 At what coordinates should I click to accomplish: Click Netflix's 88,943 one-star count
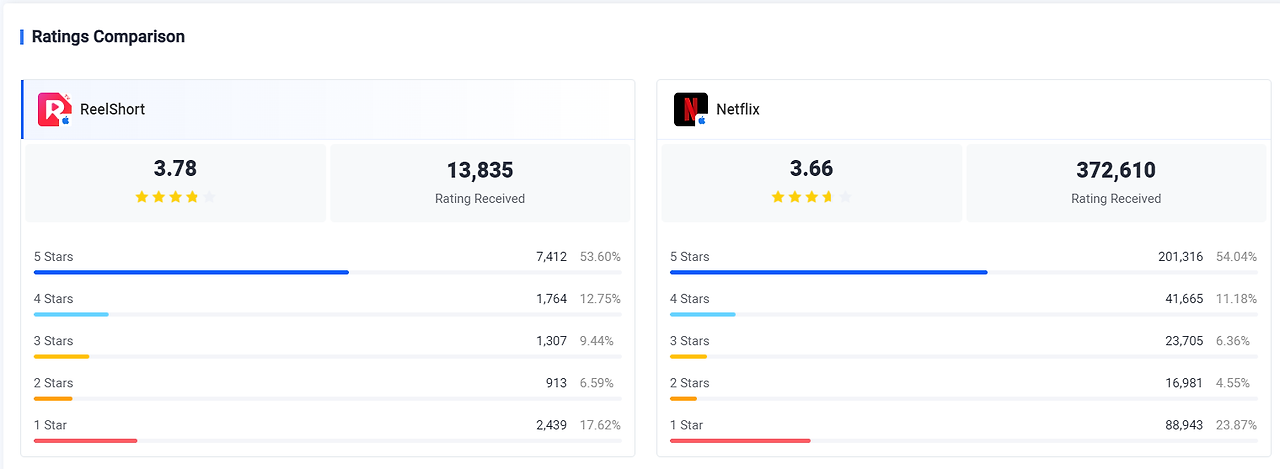coord(1184,425)
